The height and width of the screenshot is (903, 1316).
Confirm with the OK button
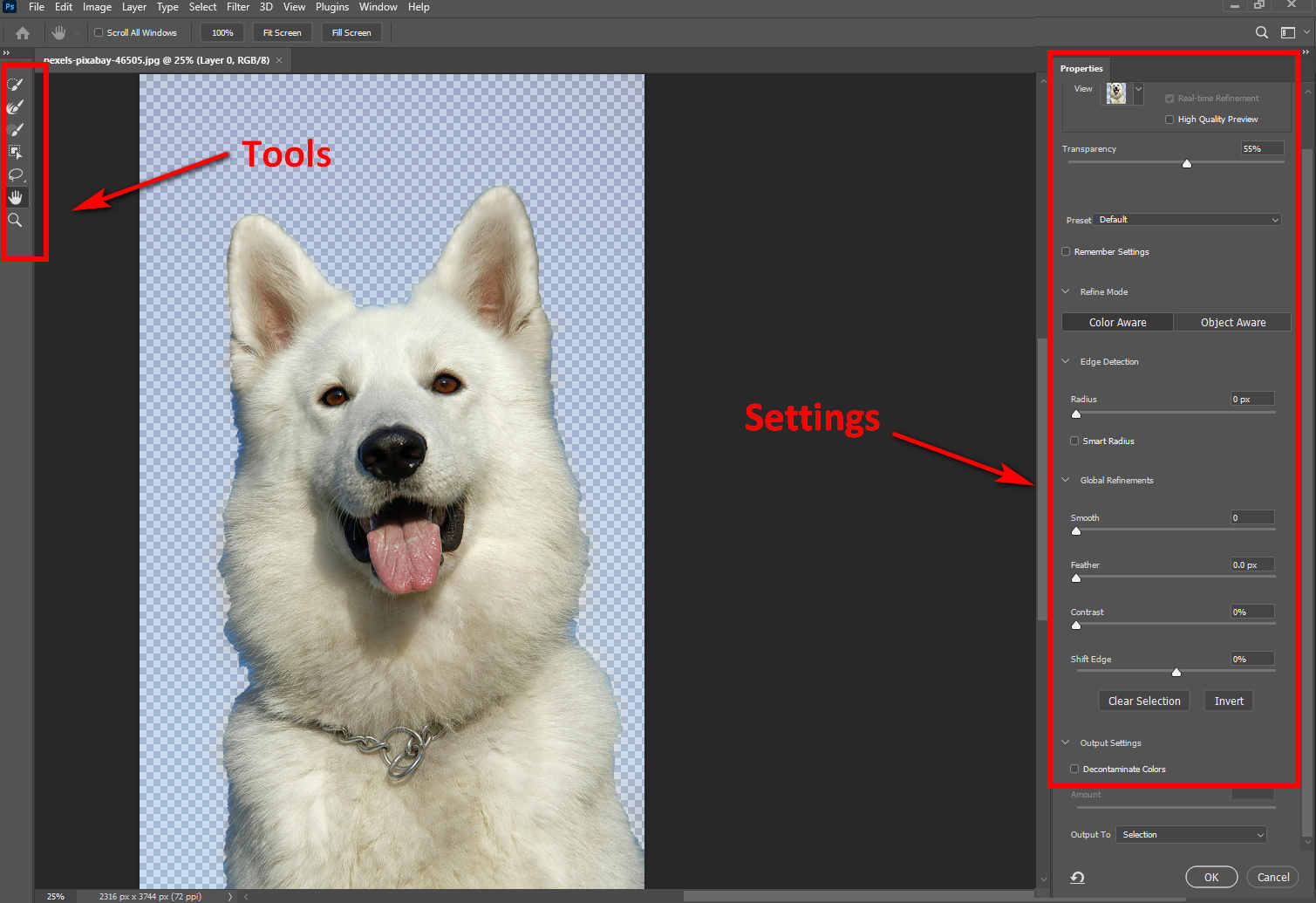pyautogui.click(x=1211, y=877)
